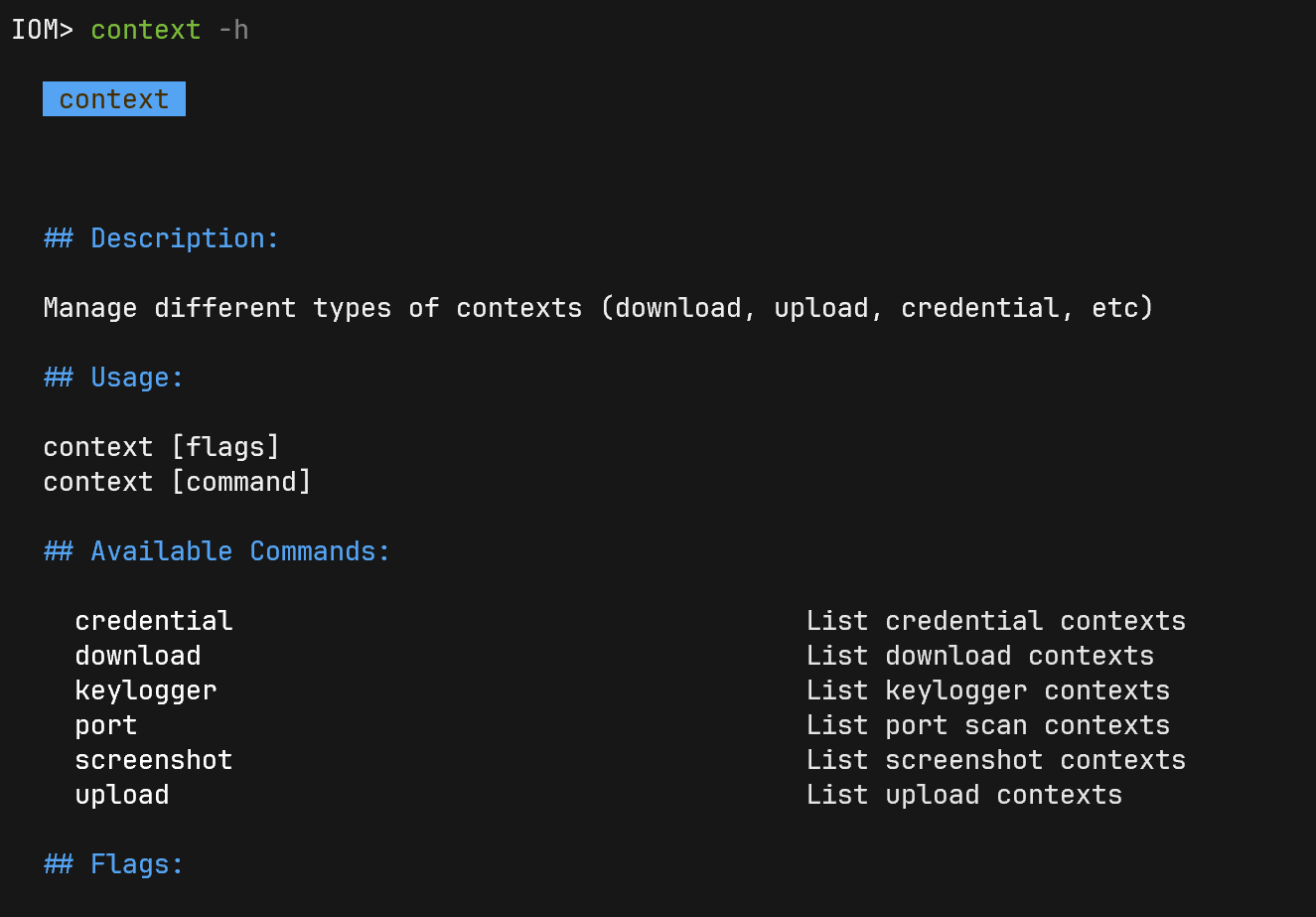Click the 'List upload contexts' description
Image resolution: width=1316 pixels, height=917 pixels.
963,795
